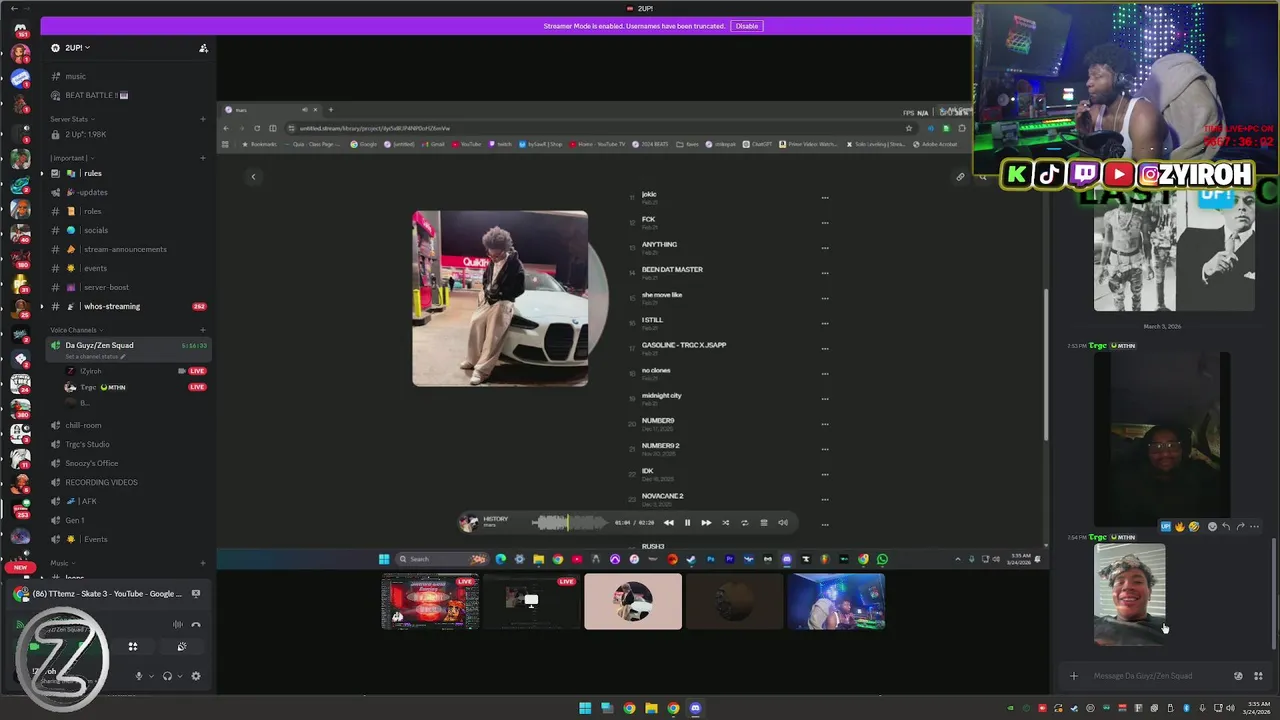Image resolution: width=1280 pixels, height=720 pixels.
Task: Open options for midnight city track
Action: (825, 399)
